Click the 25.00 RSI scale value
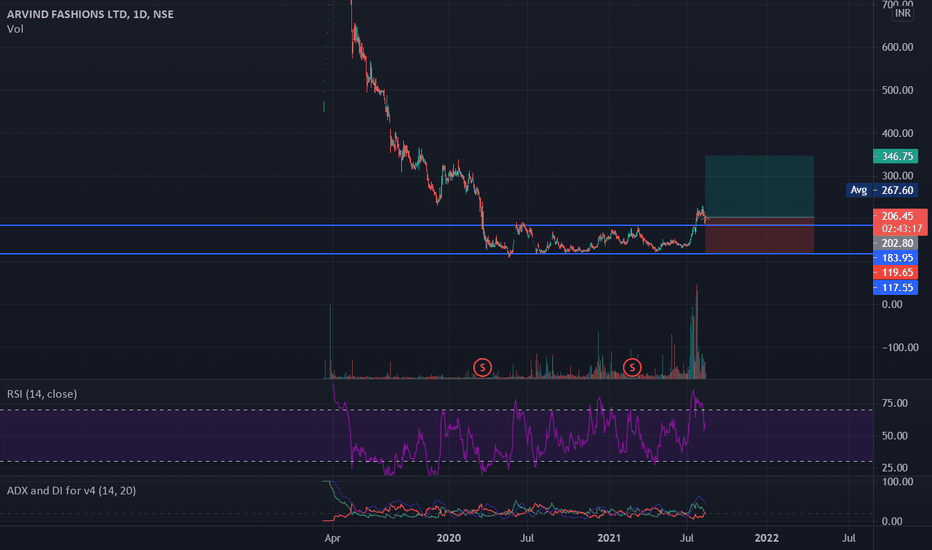932x550 pixels. coord(895,467)
